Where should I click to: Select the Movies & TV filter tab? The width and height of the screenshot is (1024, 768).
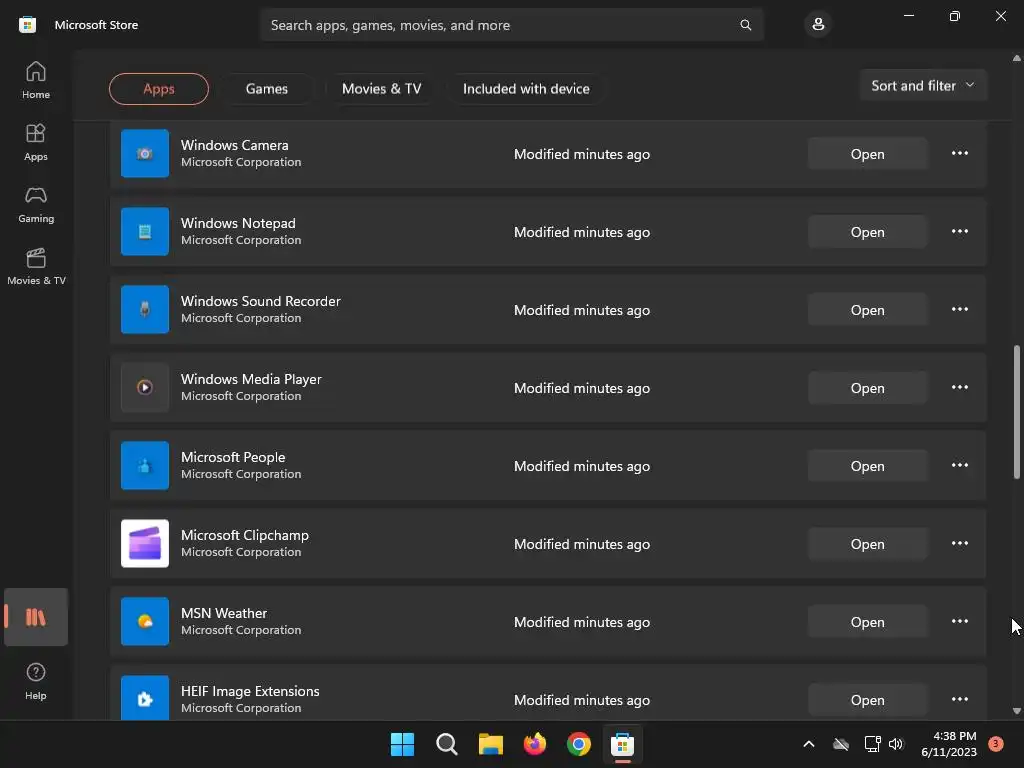[x=381, y=89]
